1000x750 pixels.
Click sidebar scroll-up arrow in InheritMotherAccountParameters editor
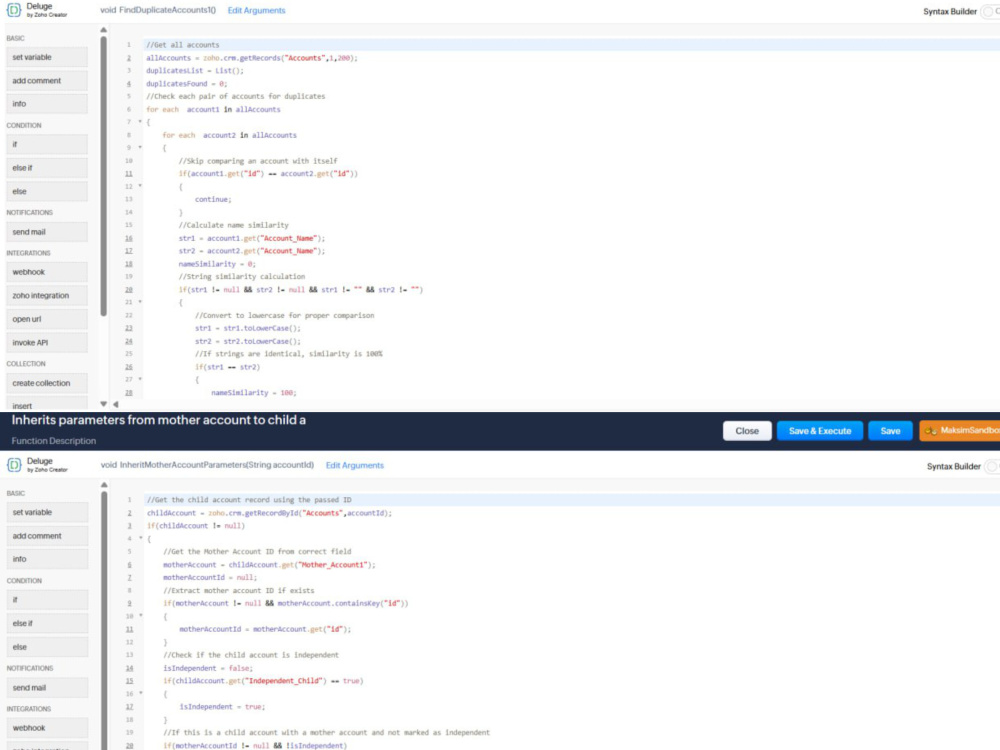pyautogui.click(x=103, y=485)
